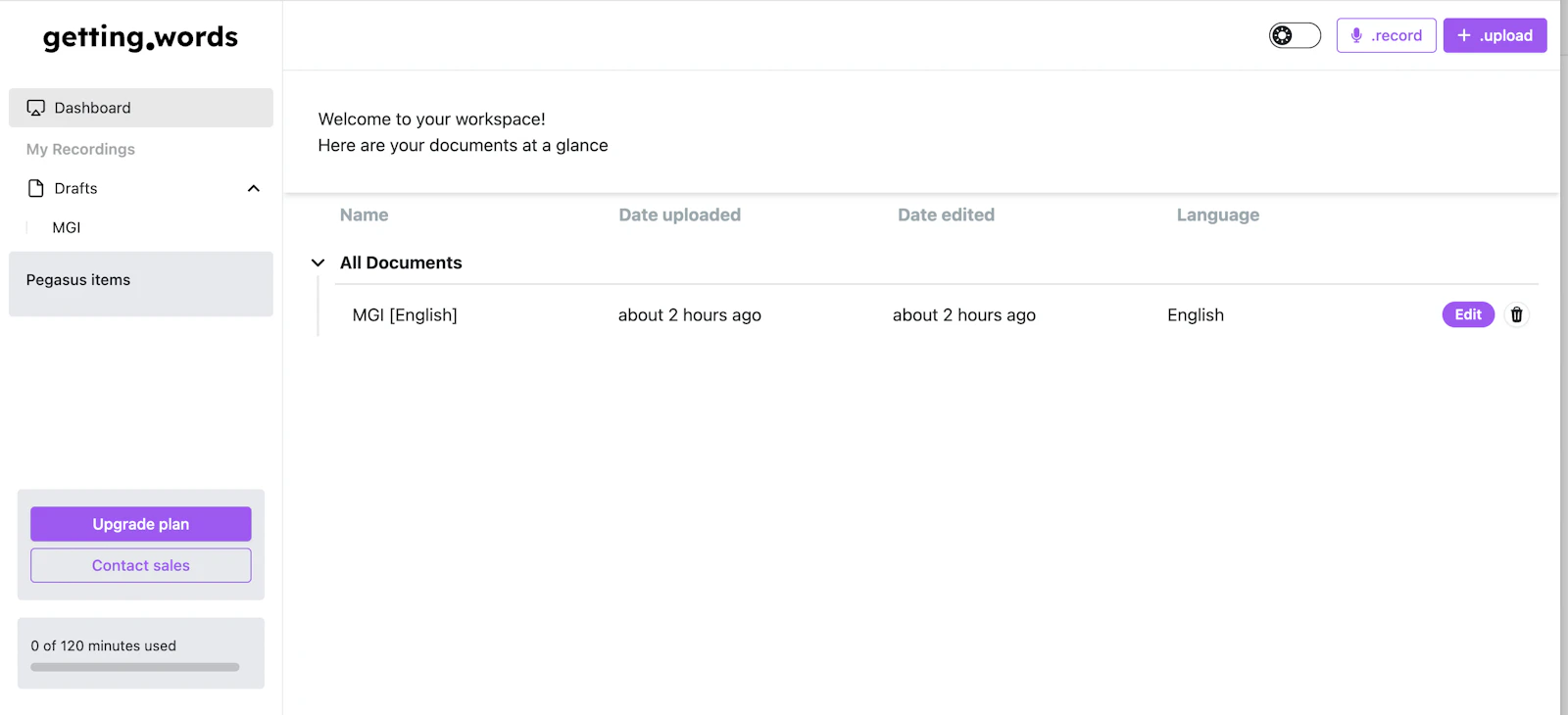Click the getting.words logo

coord(140,37)
